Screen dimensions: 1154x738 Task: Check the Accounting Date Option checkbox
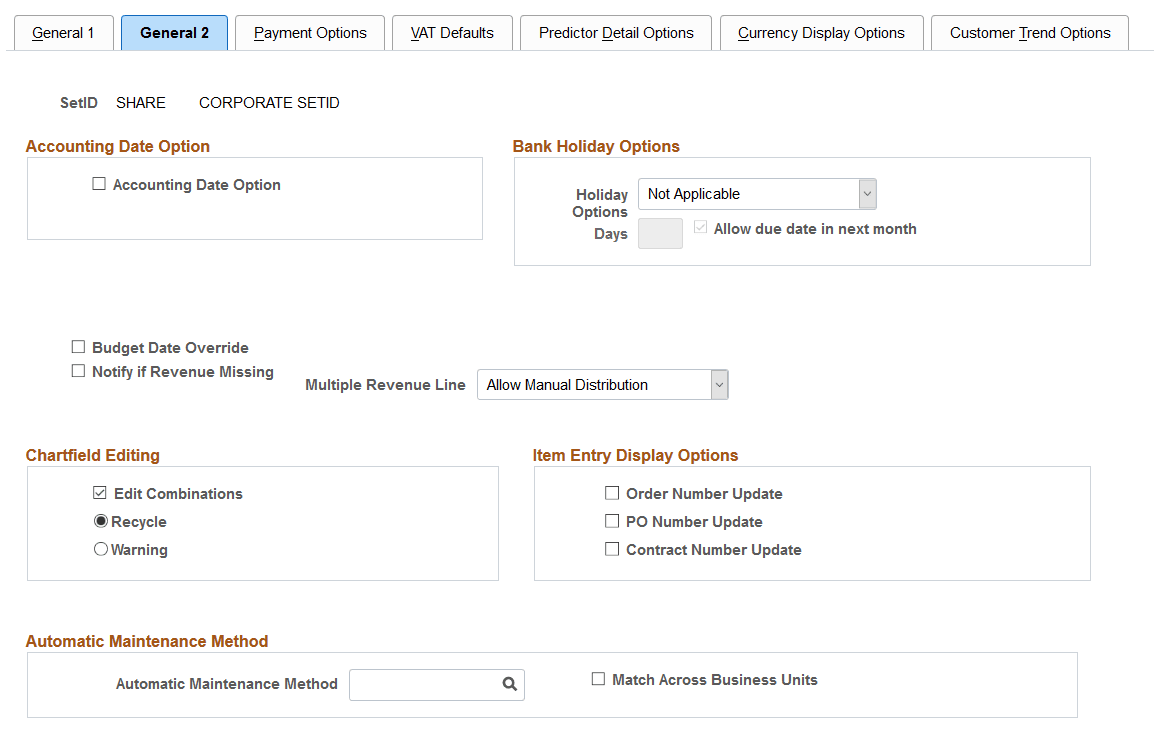(x=98, y=183)
